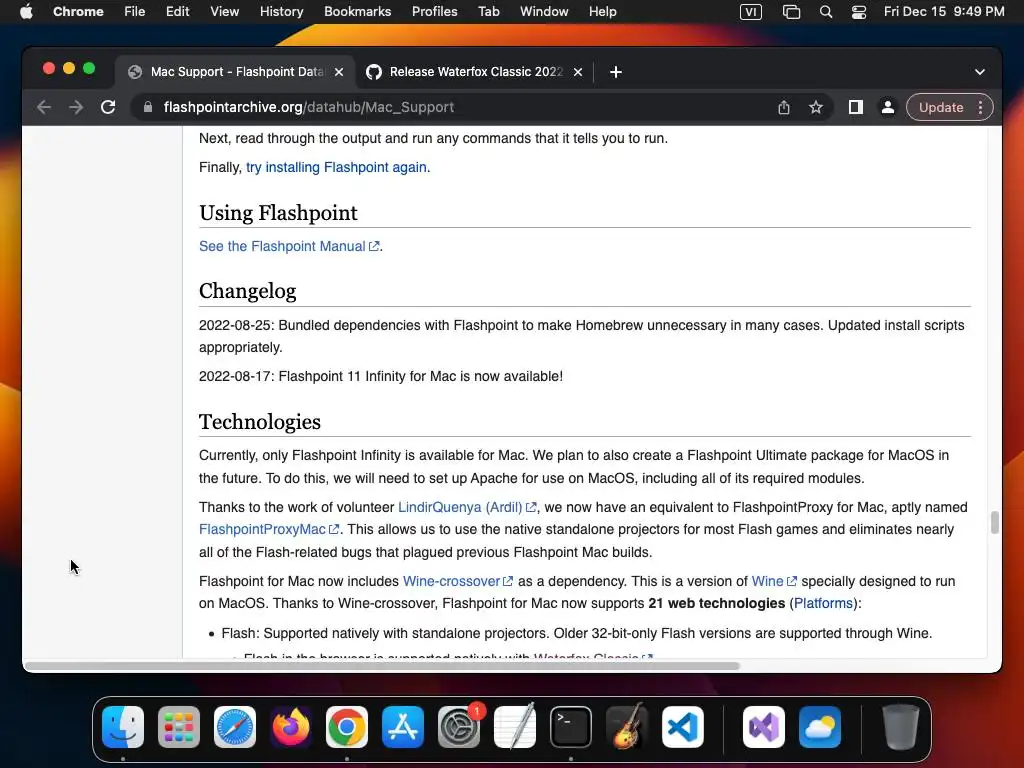Follow the 'try installing Flashpoint again' link

[336, 167]
